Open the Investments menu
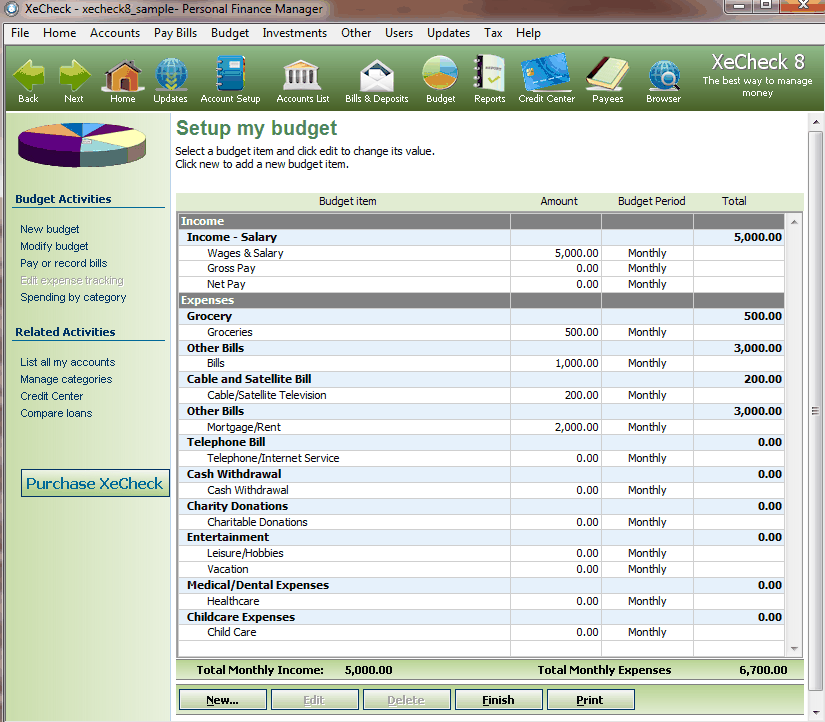The height and width of the screenshot is (722, 825). [x=295, y=33]
